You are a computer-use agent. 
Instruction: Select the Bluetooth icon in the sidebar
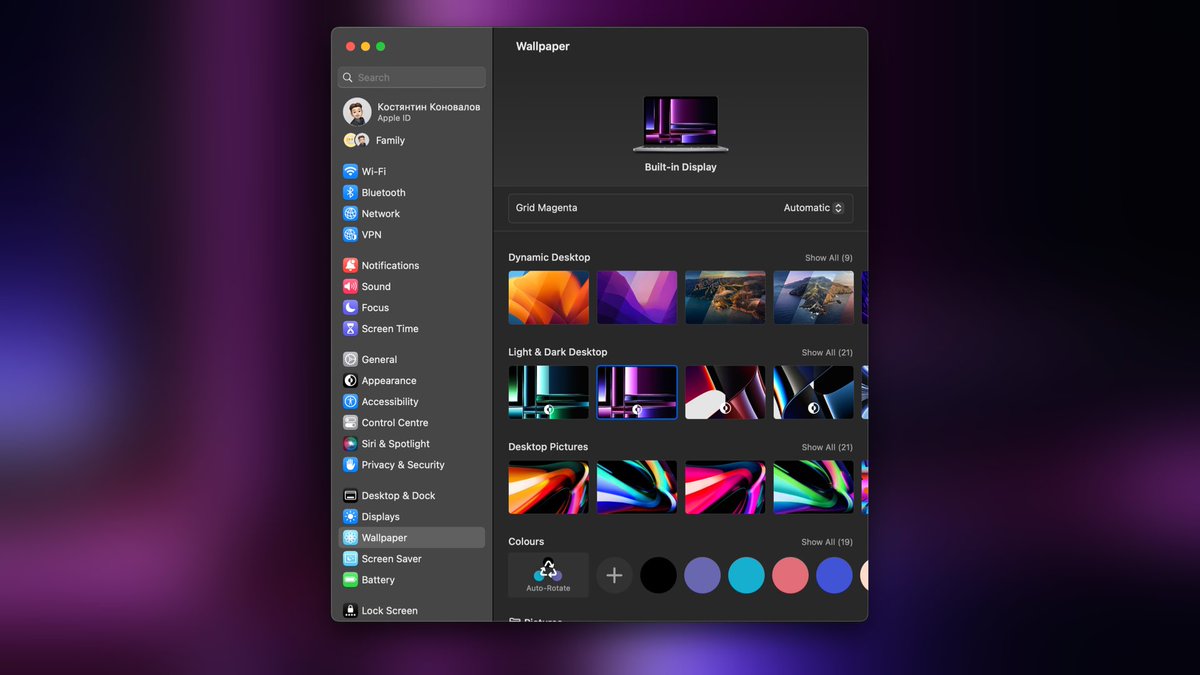pyautogui.click(x=352, y=192)
